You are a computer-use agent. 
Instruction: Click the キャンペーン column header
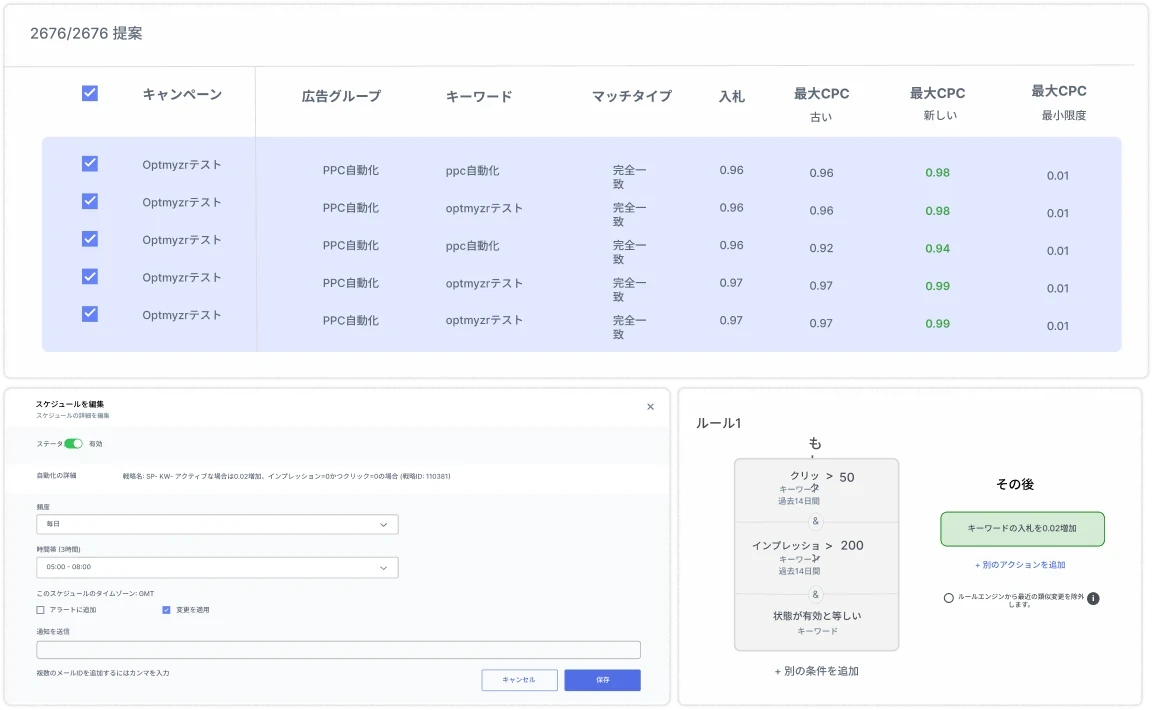click(x=182, y=94)
